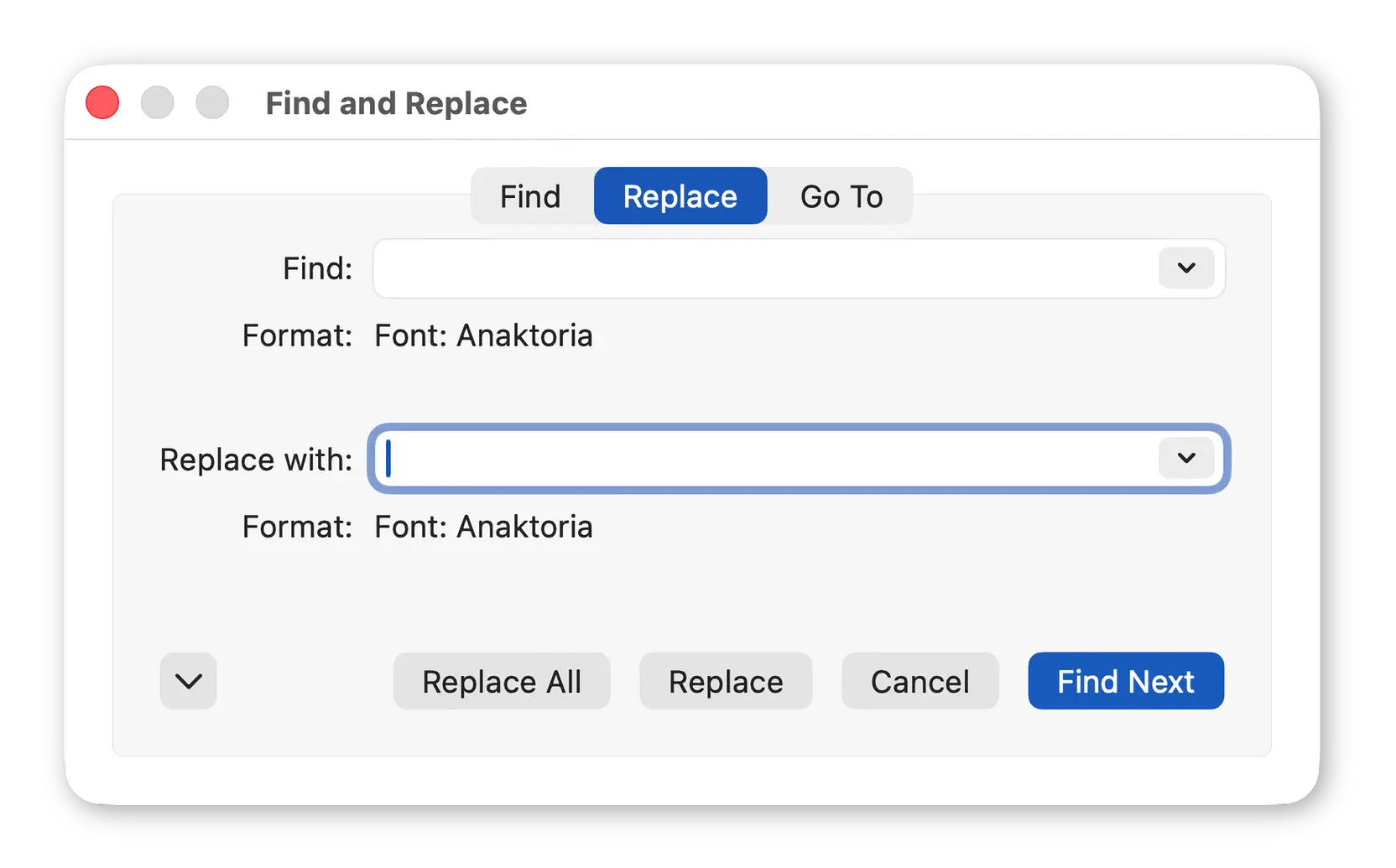Expand more search options with the bottom-left chevron
The image size is (1396, 868).
(188, 681)
